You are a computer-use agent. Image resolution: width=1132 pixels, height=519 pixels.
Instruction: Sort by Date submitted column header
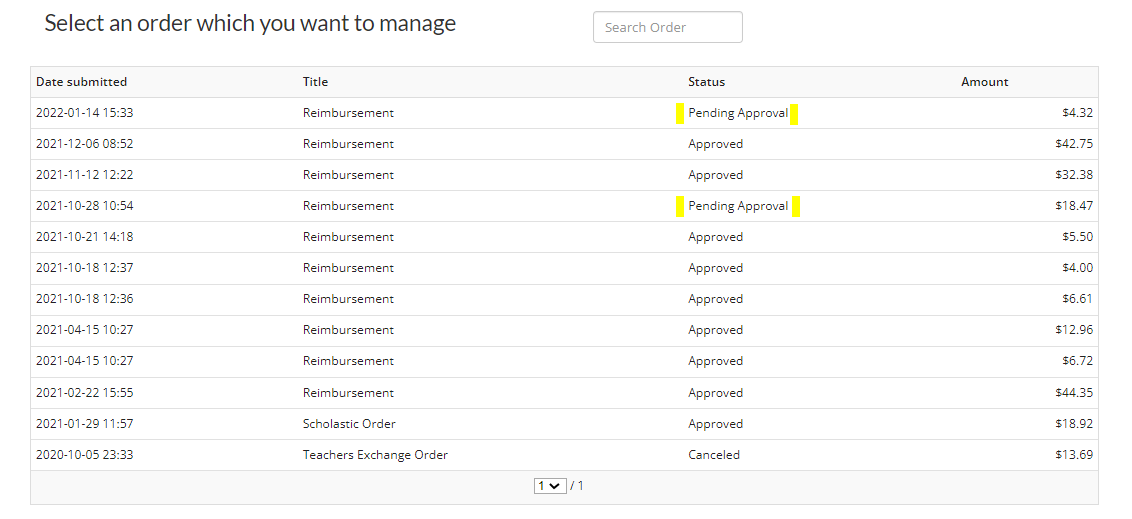point(82,82)
